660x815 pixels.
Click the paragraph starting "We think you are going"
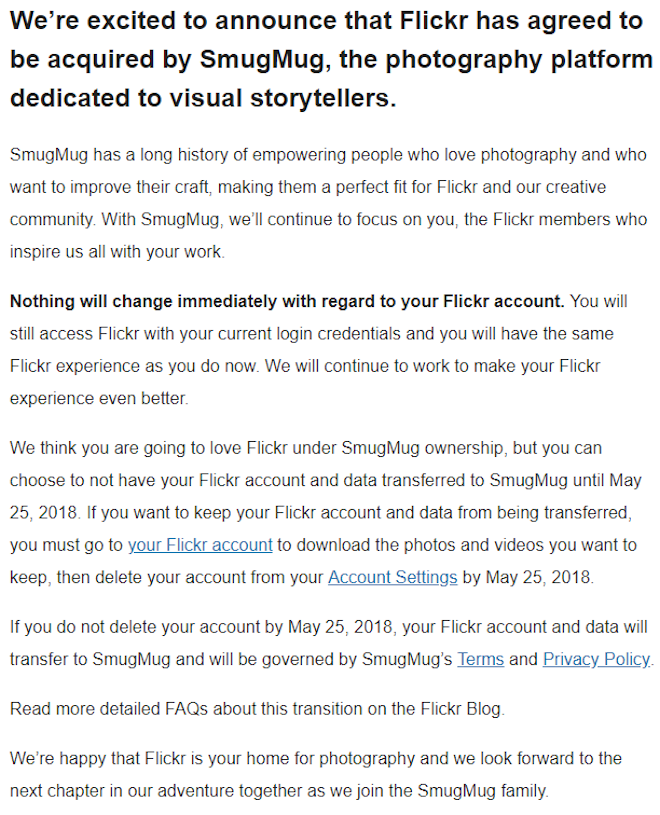pyautogui.click(x=325, y=512)
